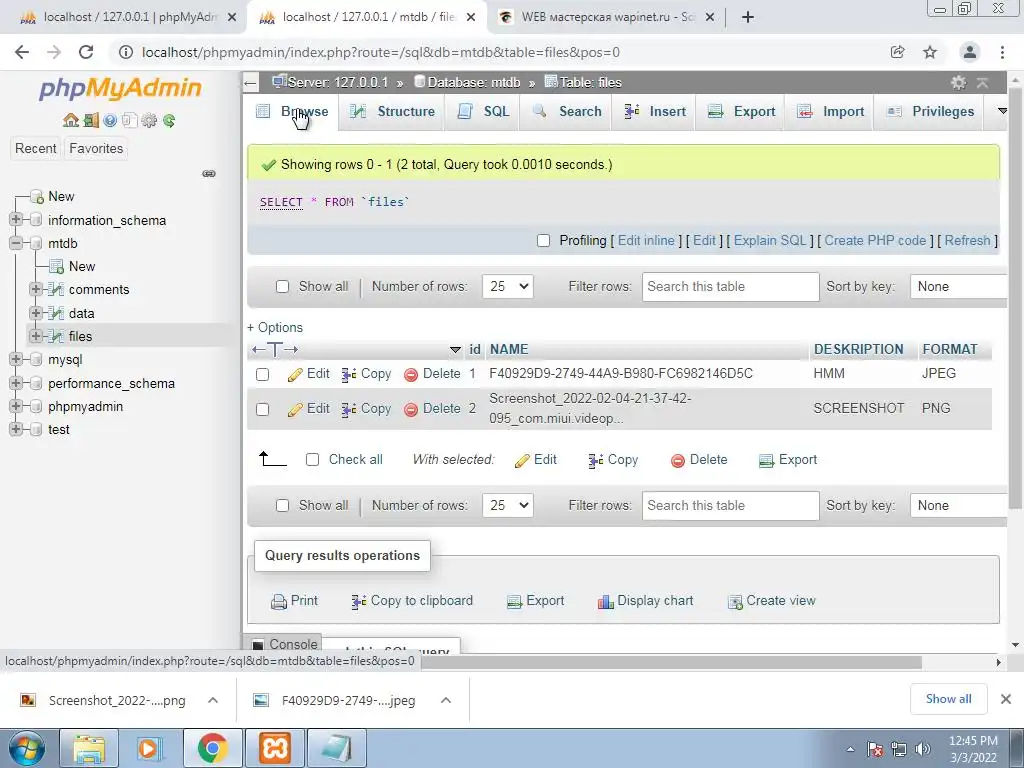Screen dimensions: 1024x768
Task: Click Copy to clipboard icon
Action: (359, 601)
